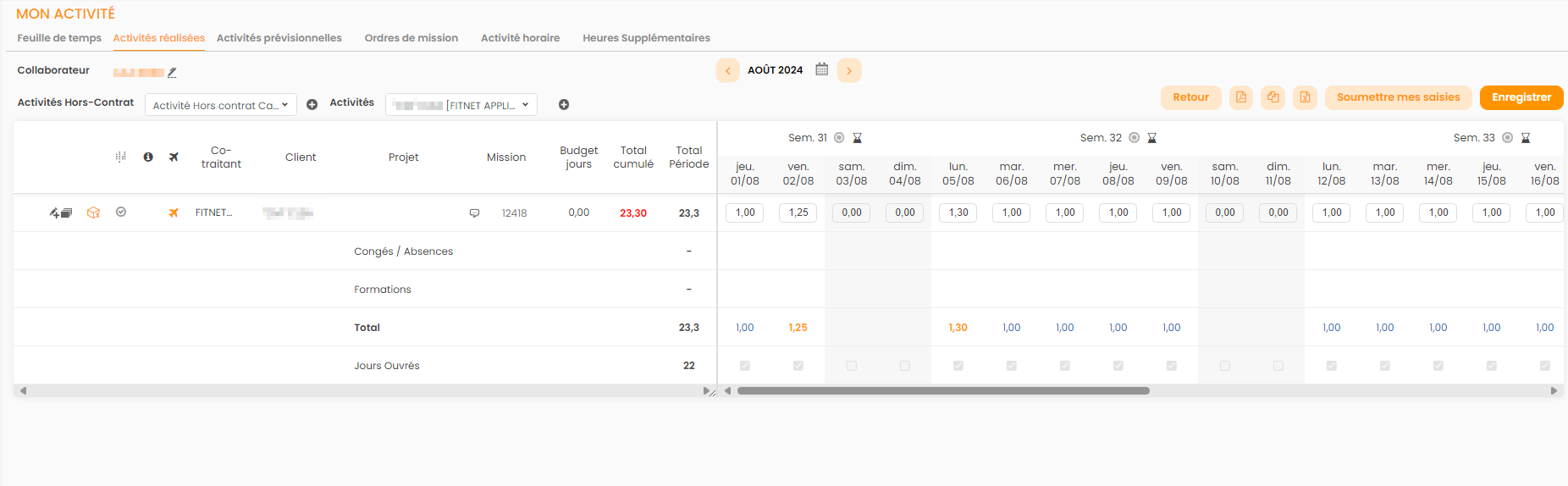Select the Sem. 33 radio button
This screenshot has height=486, width=1568.
1507,138
